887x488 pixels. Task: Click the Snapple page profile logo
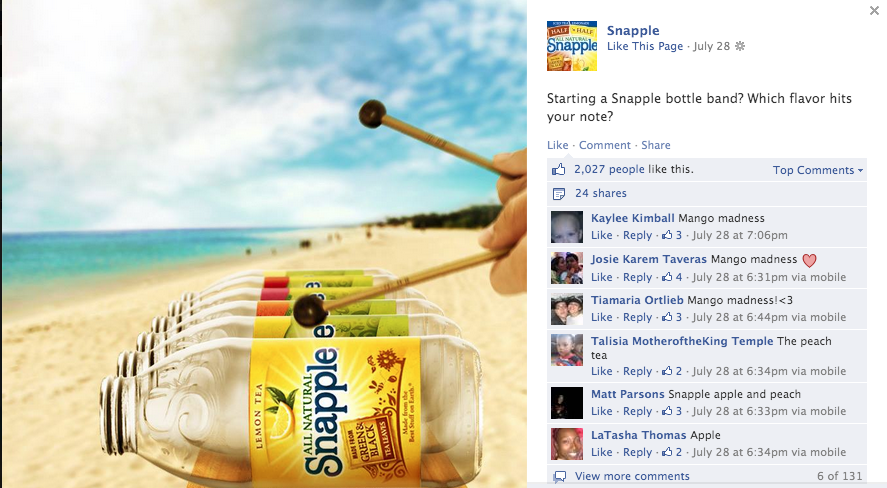coord(572,46)
